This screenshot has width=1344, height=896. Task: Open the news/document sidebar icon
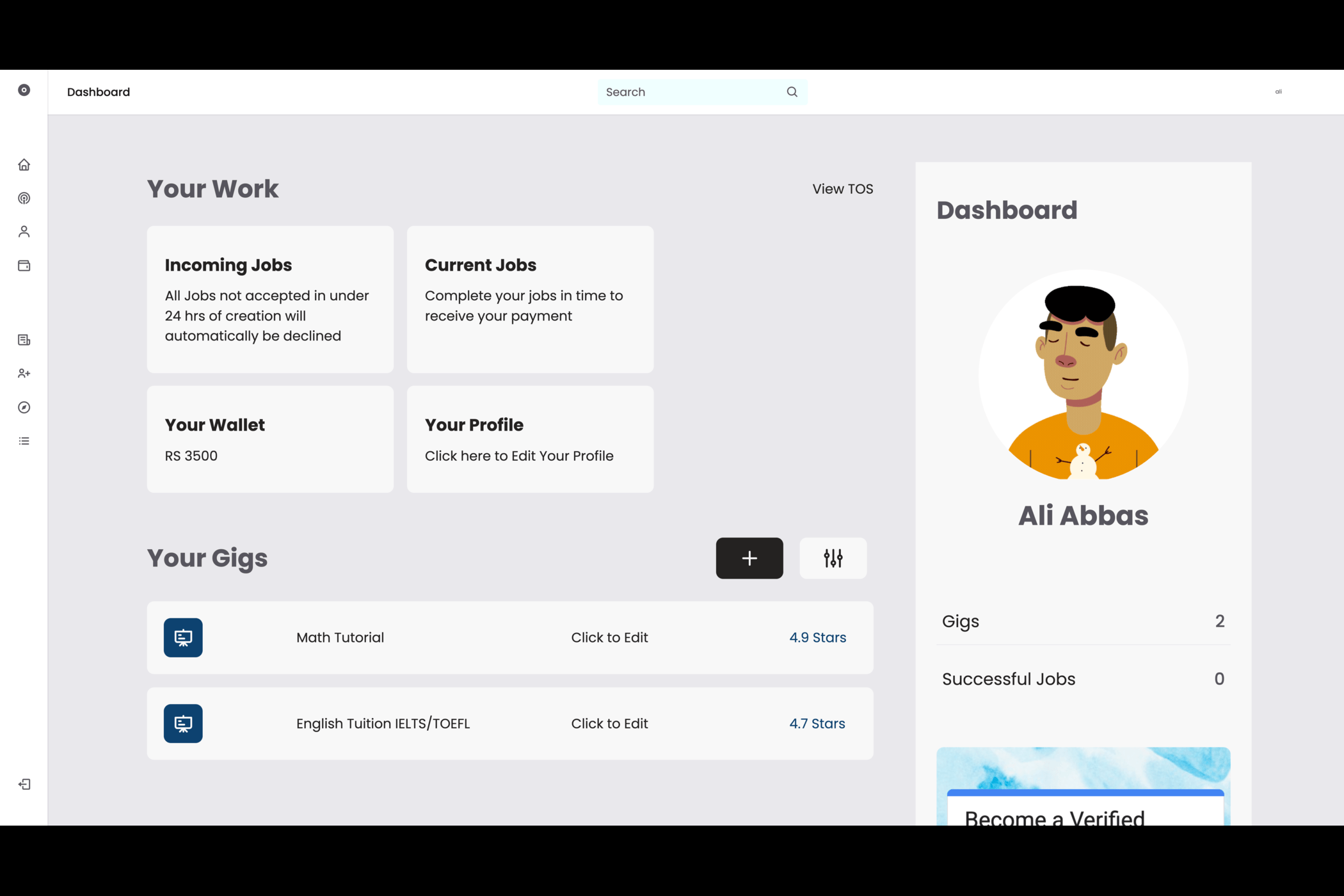pyautogui.click(x=24, y=340)
